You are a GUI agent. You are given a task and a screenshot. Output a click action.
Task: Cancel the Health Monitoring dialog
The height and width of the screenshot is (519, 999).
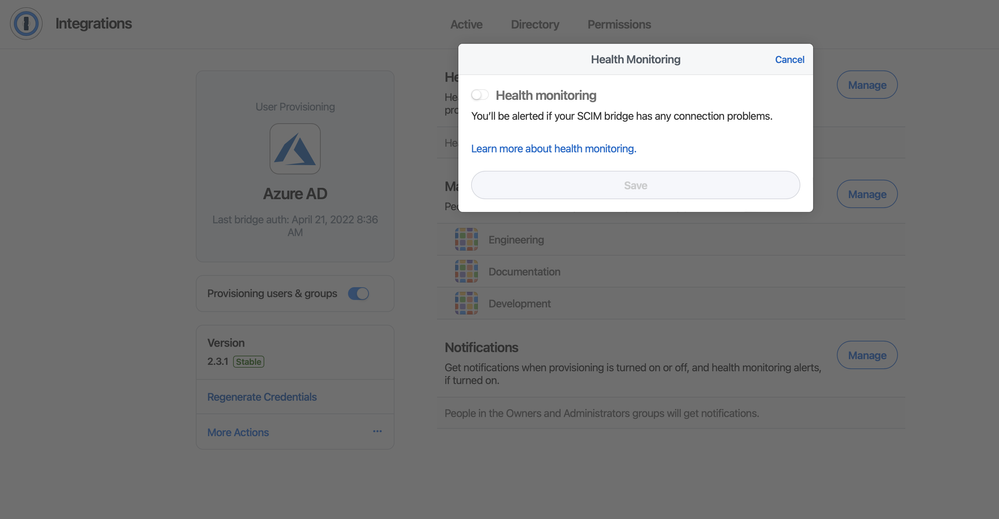[789, 60]
